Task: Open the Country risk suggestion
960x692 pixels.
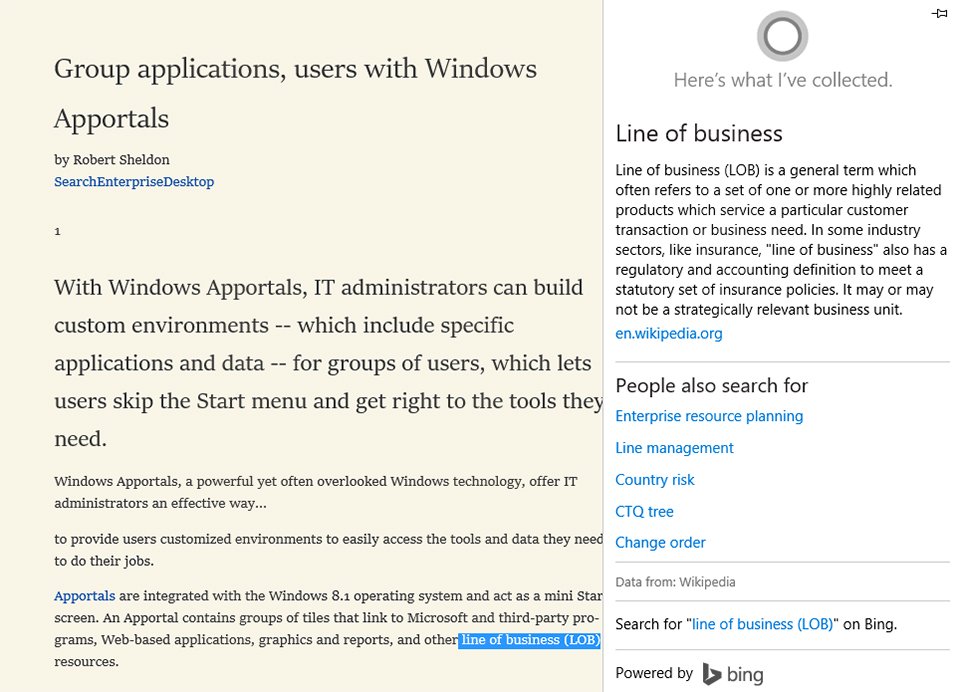Action: [654, 480]
